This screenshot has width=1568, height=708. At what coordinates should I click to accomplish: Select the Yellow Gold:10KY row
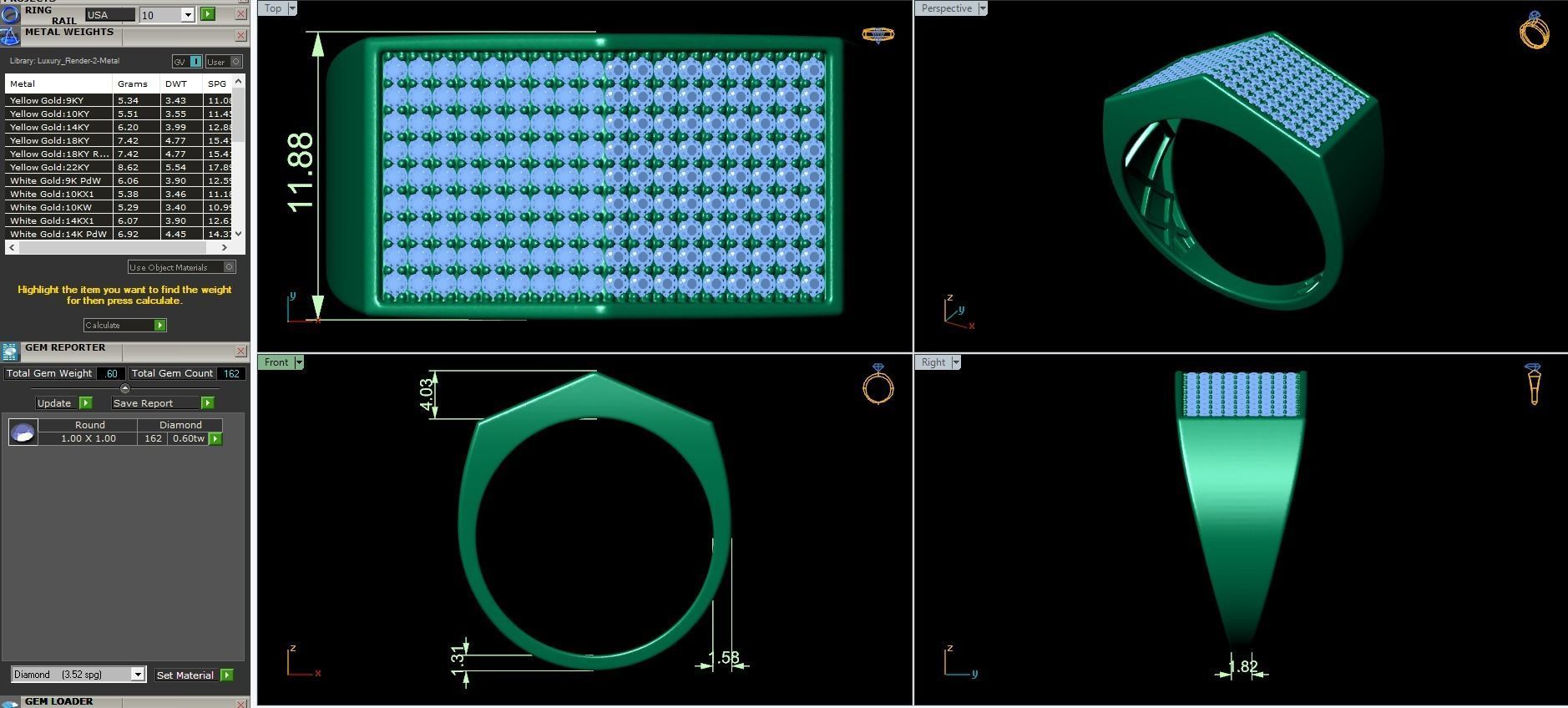[119, 114]
